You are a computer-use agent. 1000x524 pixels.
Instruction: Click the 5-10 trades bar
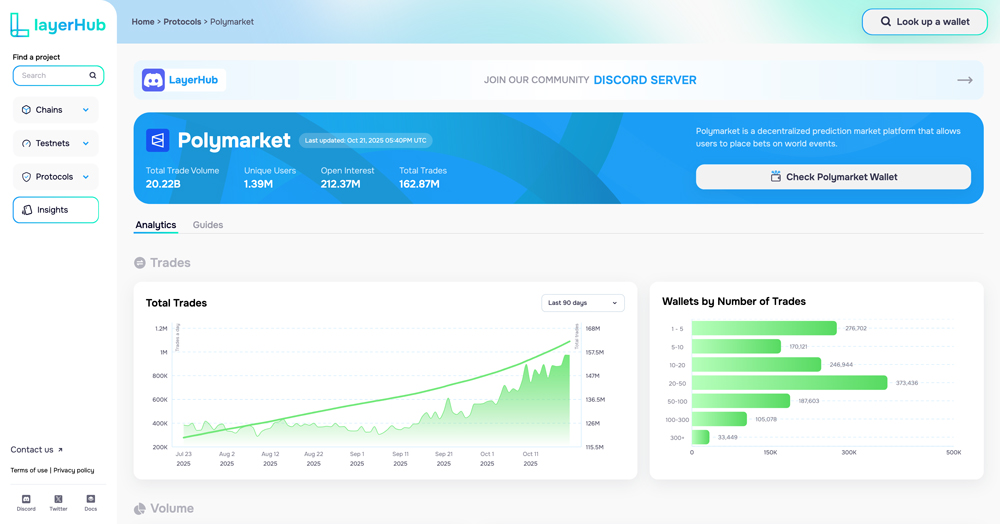click(737, 346)
